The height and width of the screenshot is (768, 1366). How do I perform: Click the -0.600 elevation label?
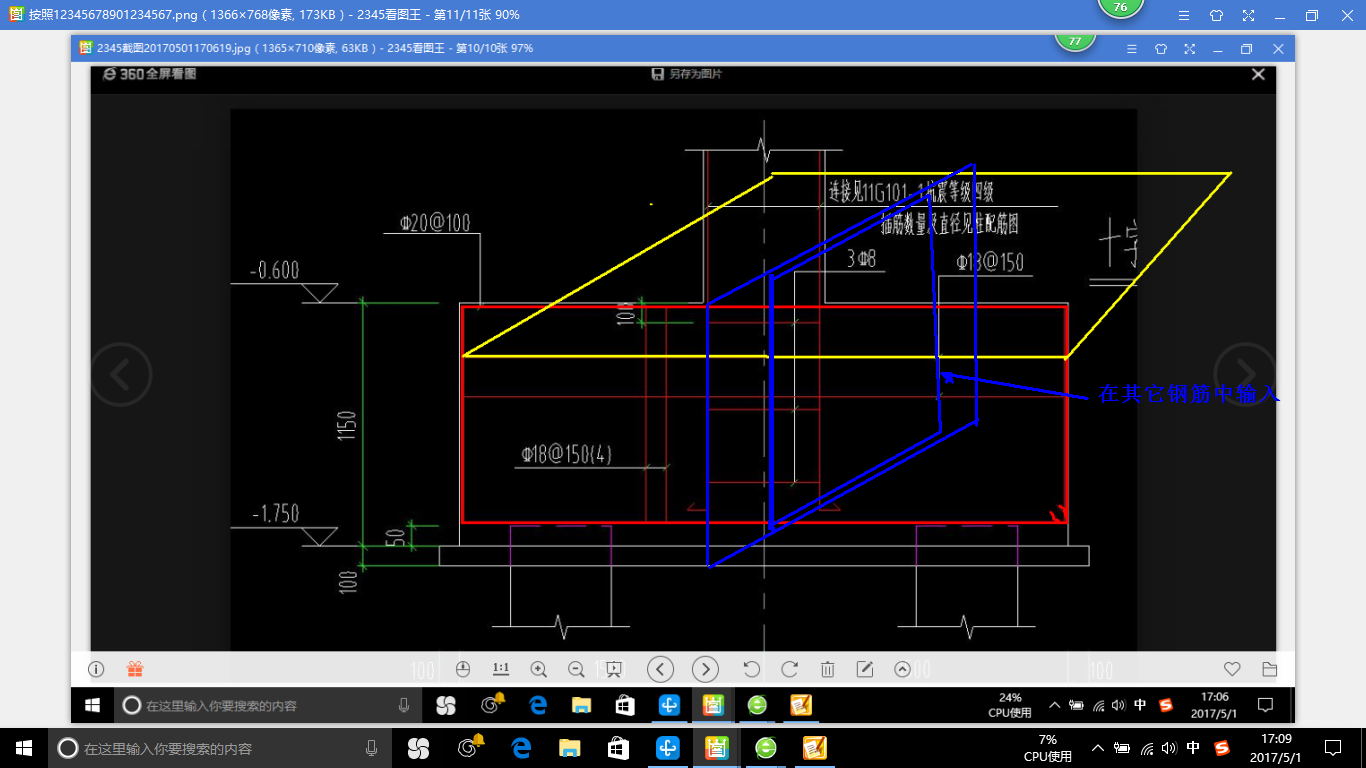[274, 271]
